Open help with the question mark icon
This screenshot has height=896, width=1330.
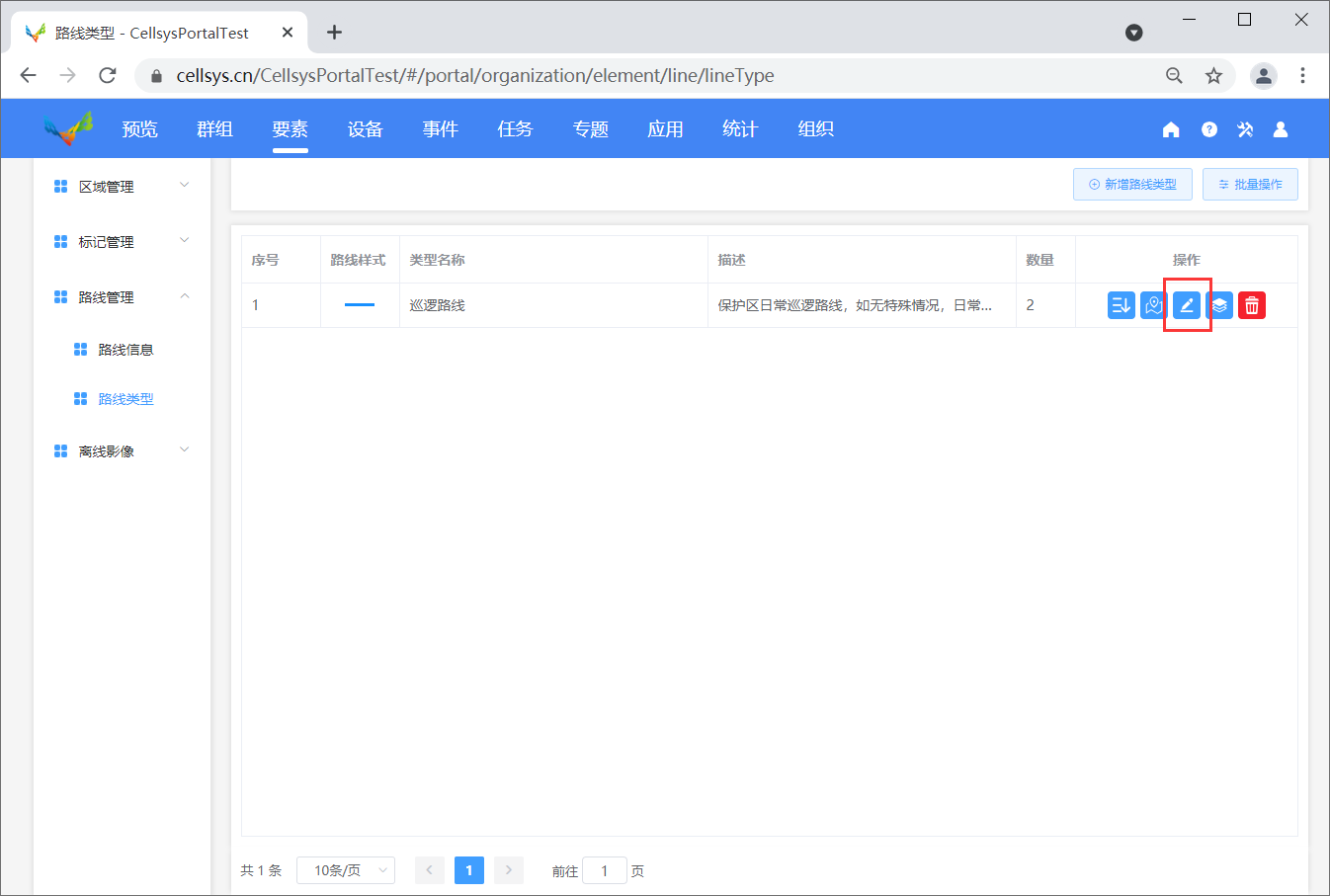[x=1208, y=129]
